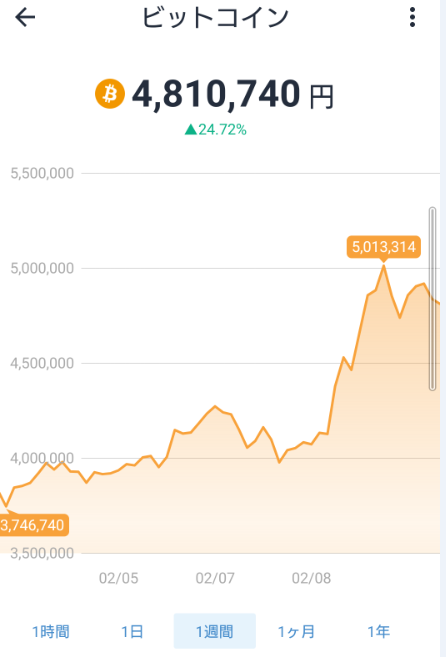This screenshot has height=657, width=446.
Task: Click the 4,500,000 gridline axis label
Action: pyautogui.click(x=42, y=363)
